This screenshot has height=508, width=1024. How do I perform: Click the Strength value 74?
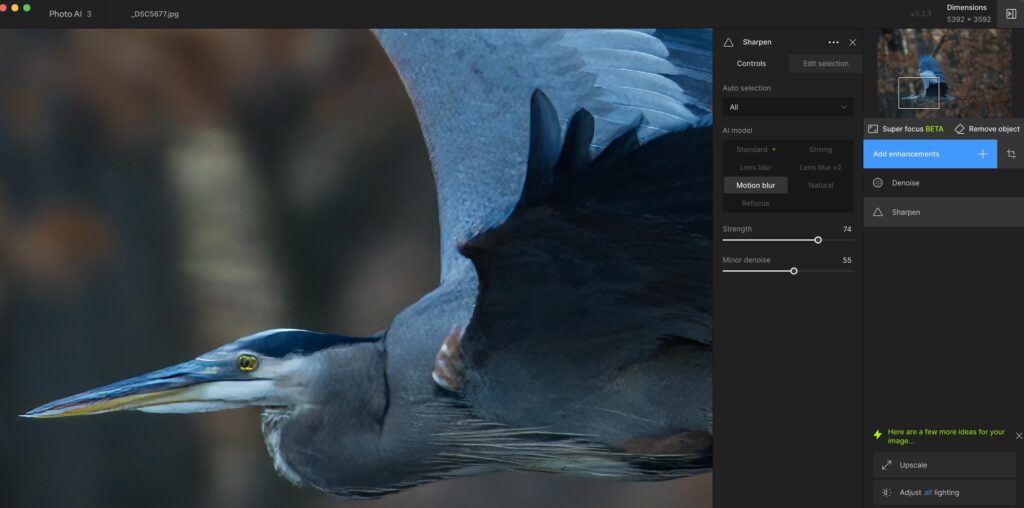[x=847, y=229]
